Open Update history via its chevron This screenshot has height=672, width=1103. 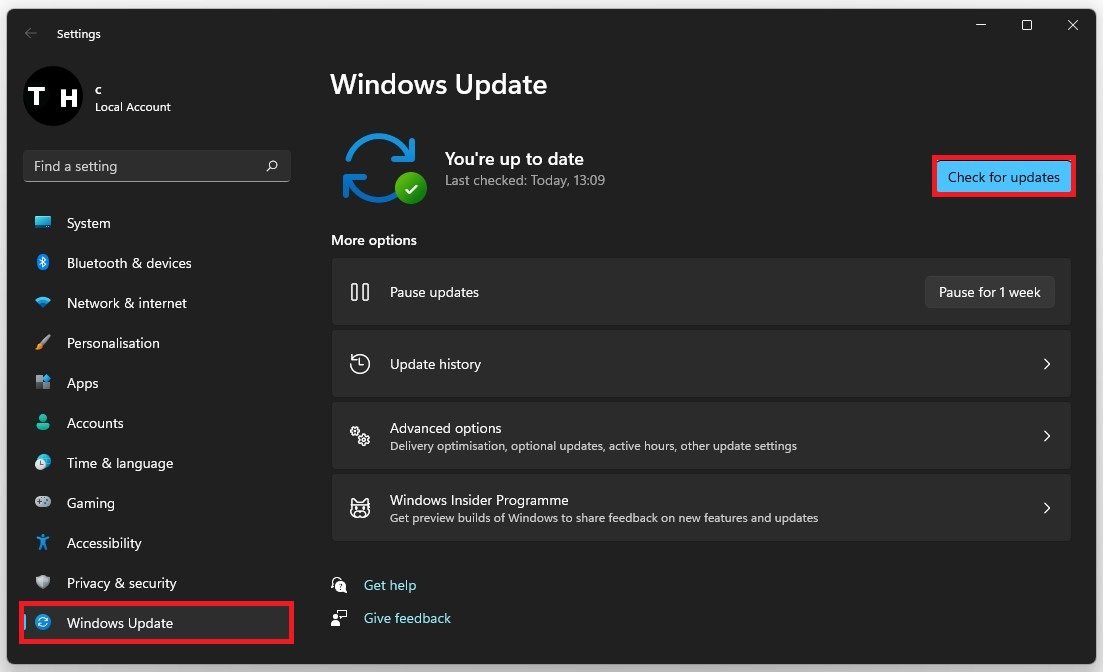[x=1047, y=364]
